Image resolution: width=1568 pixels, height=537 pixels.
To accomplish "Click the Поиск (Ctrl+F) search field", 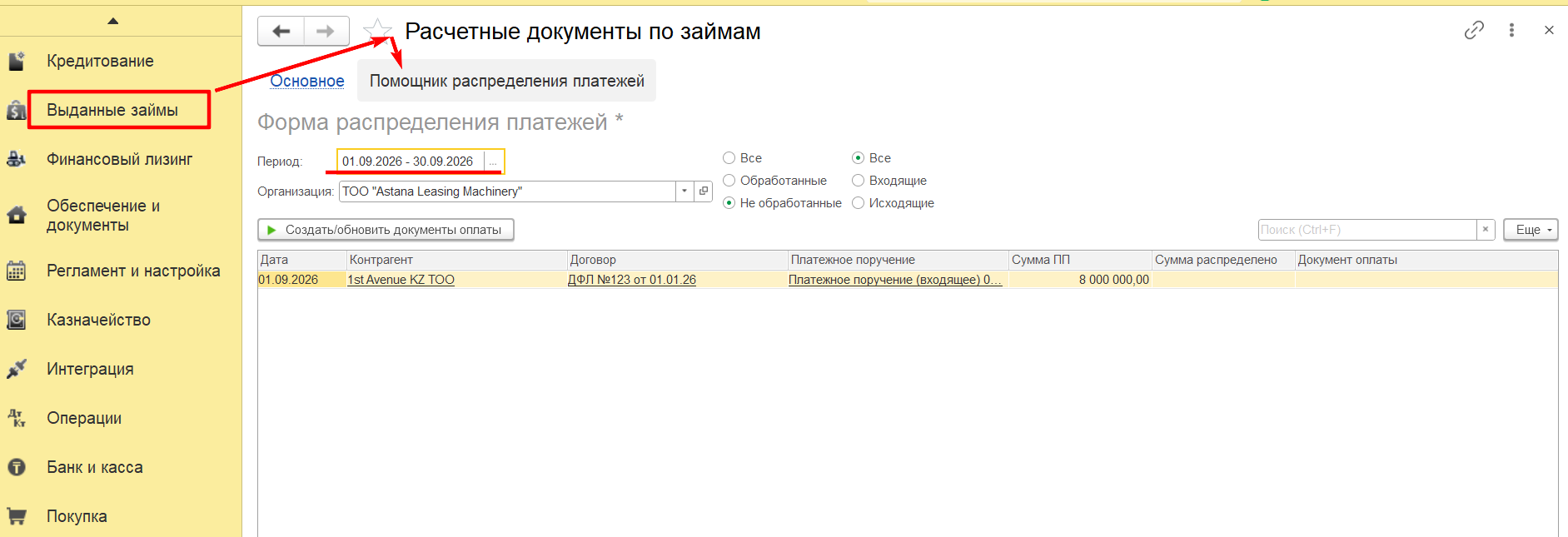I will click(1367, 230).
